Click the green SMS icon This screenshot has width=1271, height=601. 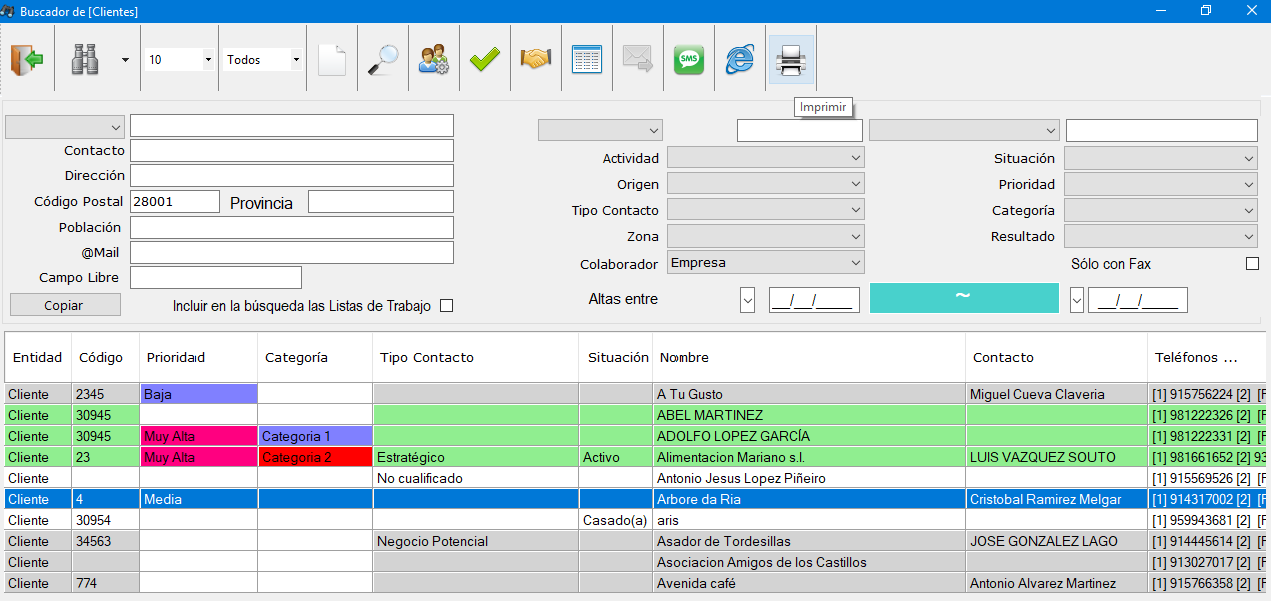click(689, 60)
